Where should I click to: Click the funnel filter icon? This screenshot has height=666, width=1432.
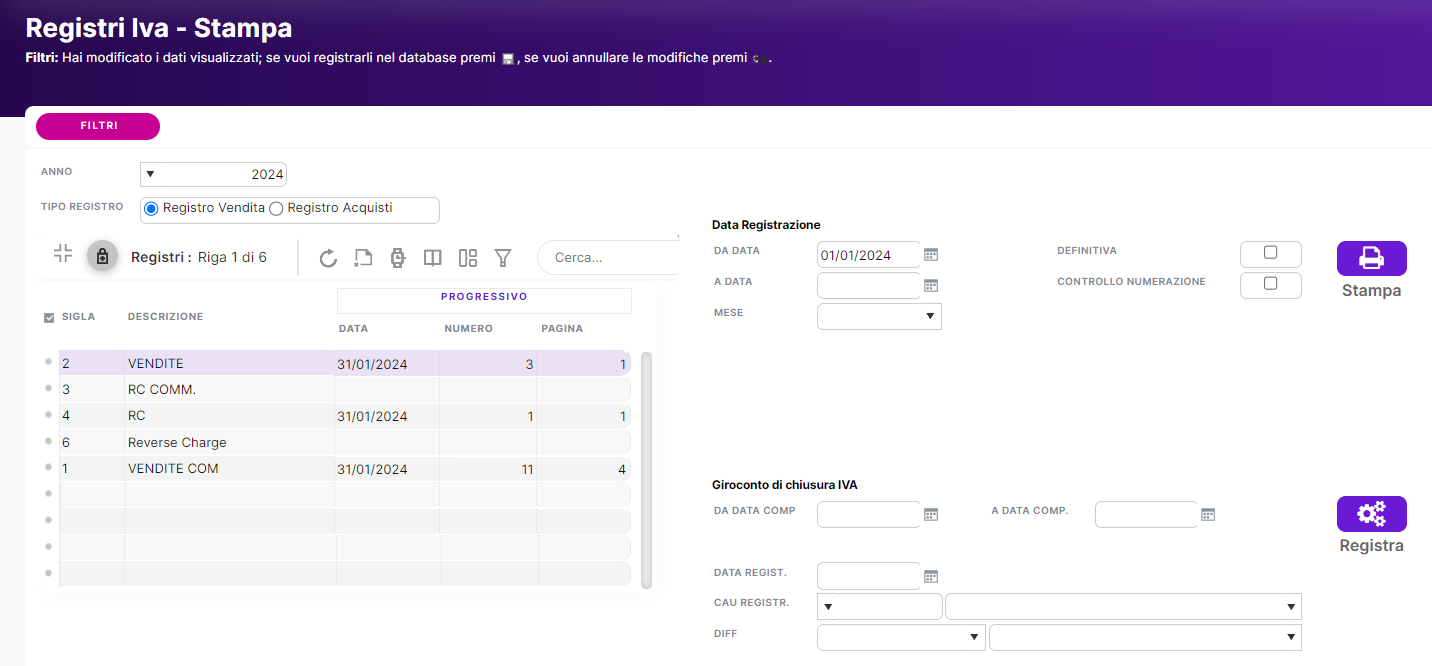pyautogui.click(x=503, y=258)
